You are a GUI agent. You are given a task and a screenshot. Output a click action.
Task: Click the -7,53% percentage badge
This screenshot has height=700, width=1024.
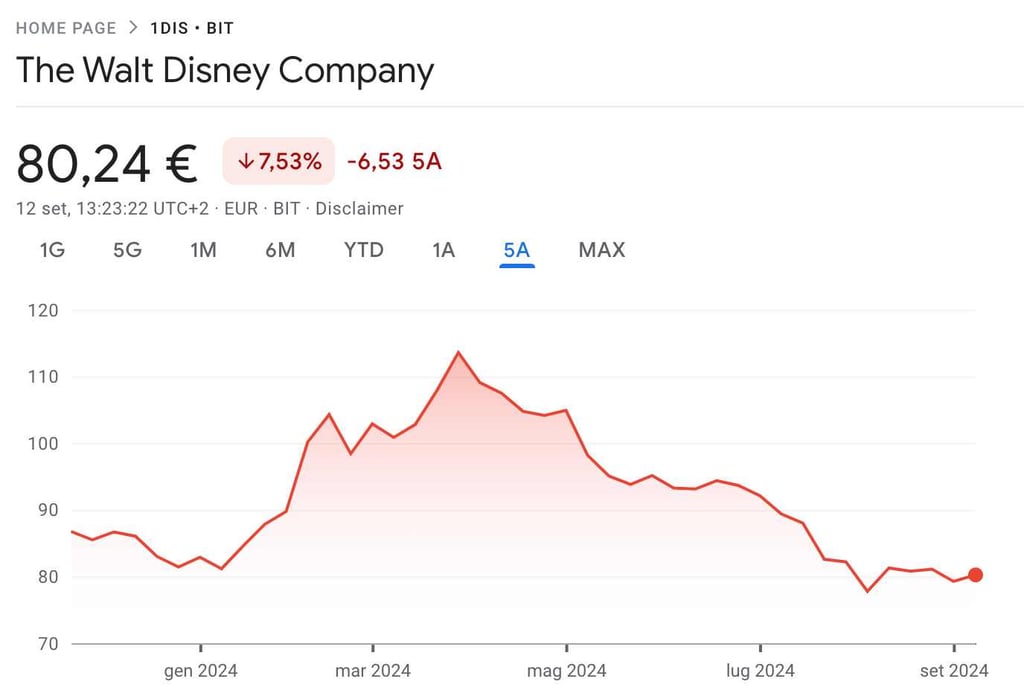pos(277,160)
